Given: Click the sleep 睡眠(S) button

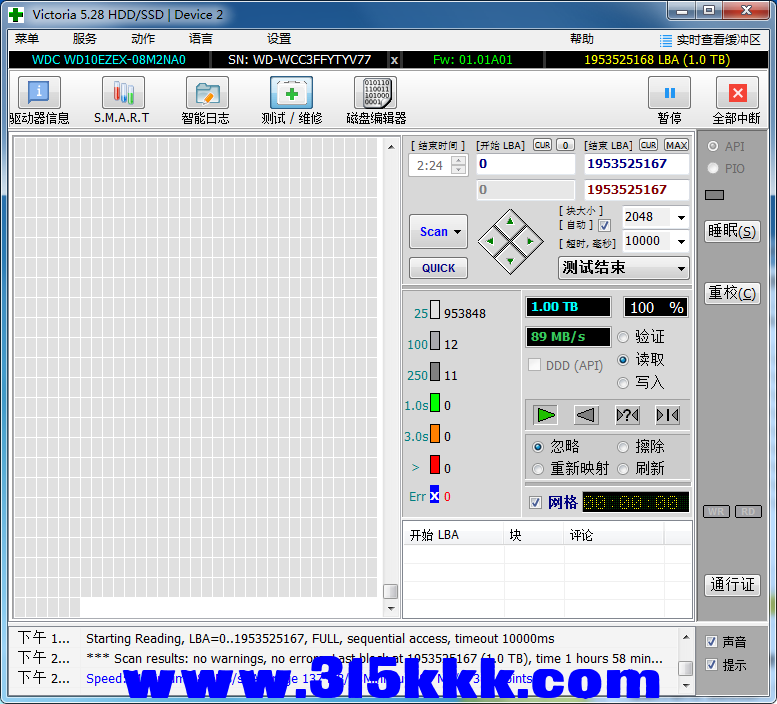Looking at the screenshot, I should click(732, 231).
